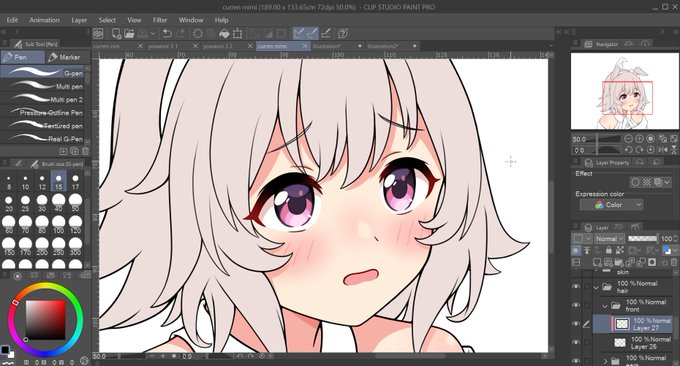Viewport: 680px width, 366px height.
Task: Click the Open file folder icon
Action: 129,33
